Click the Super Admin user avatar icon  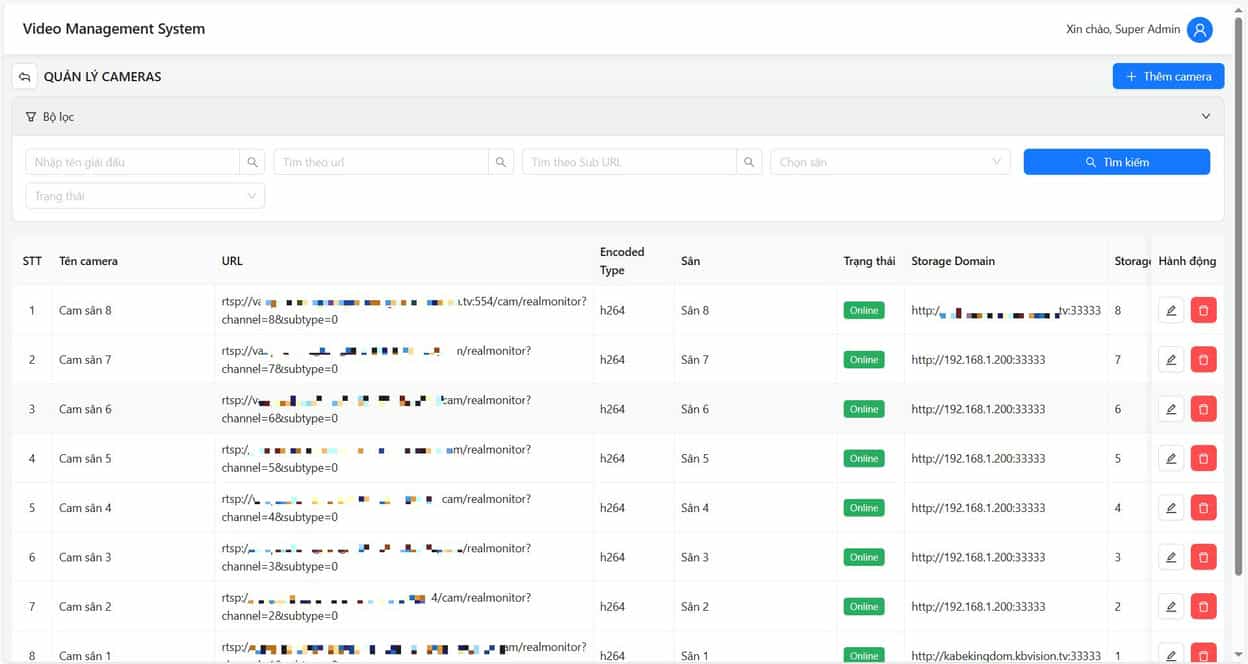click(1199, 30)
